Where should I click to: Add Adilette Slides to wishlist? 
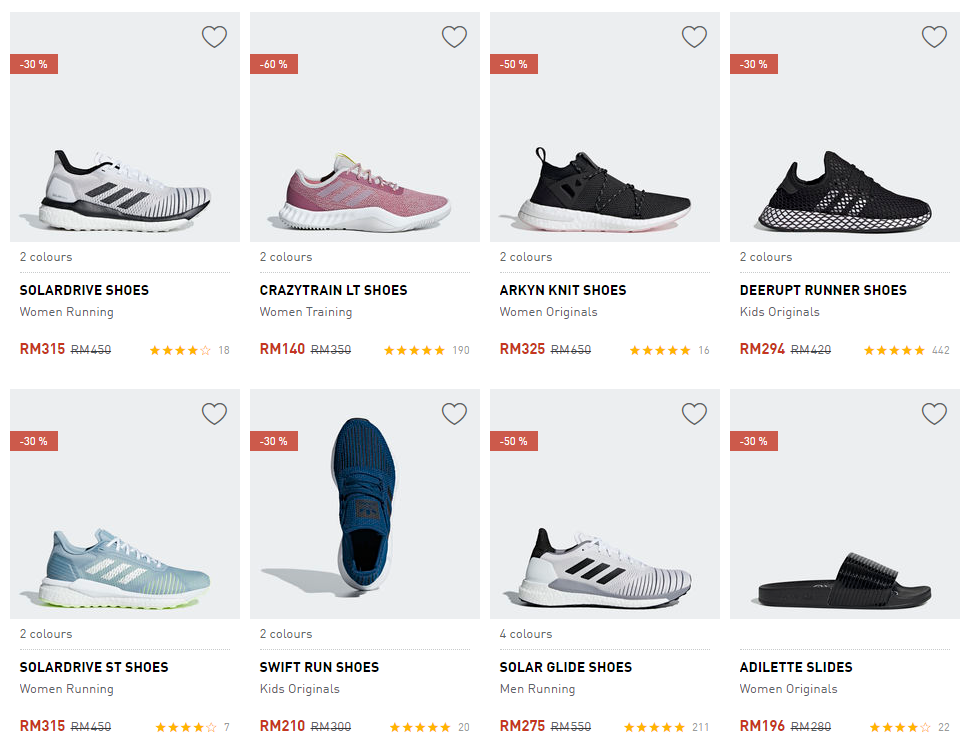point(934,414)
